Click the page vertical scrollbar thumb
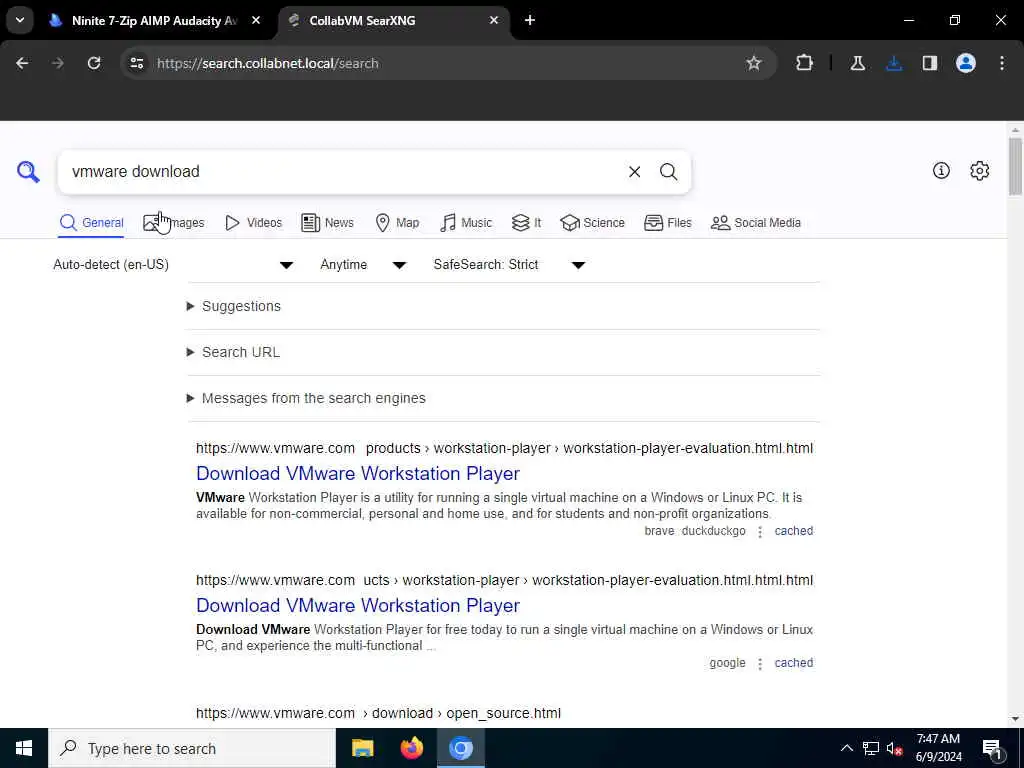 point(1014,166)
